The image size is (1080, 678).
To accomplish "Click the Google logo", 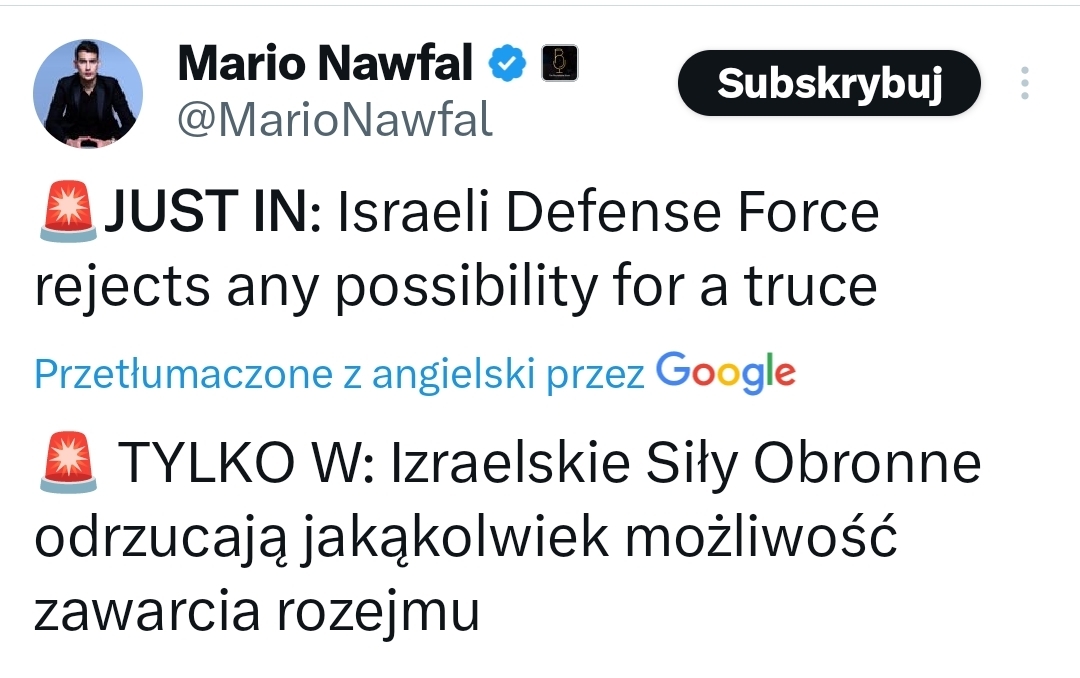I will 726,373.
